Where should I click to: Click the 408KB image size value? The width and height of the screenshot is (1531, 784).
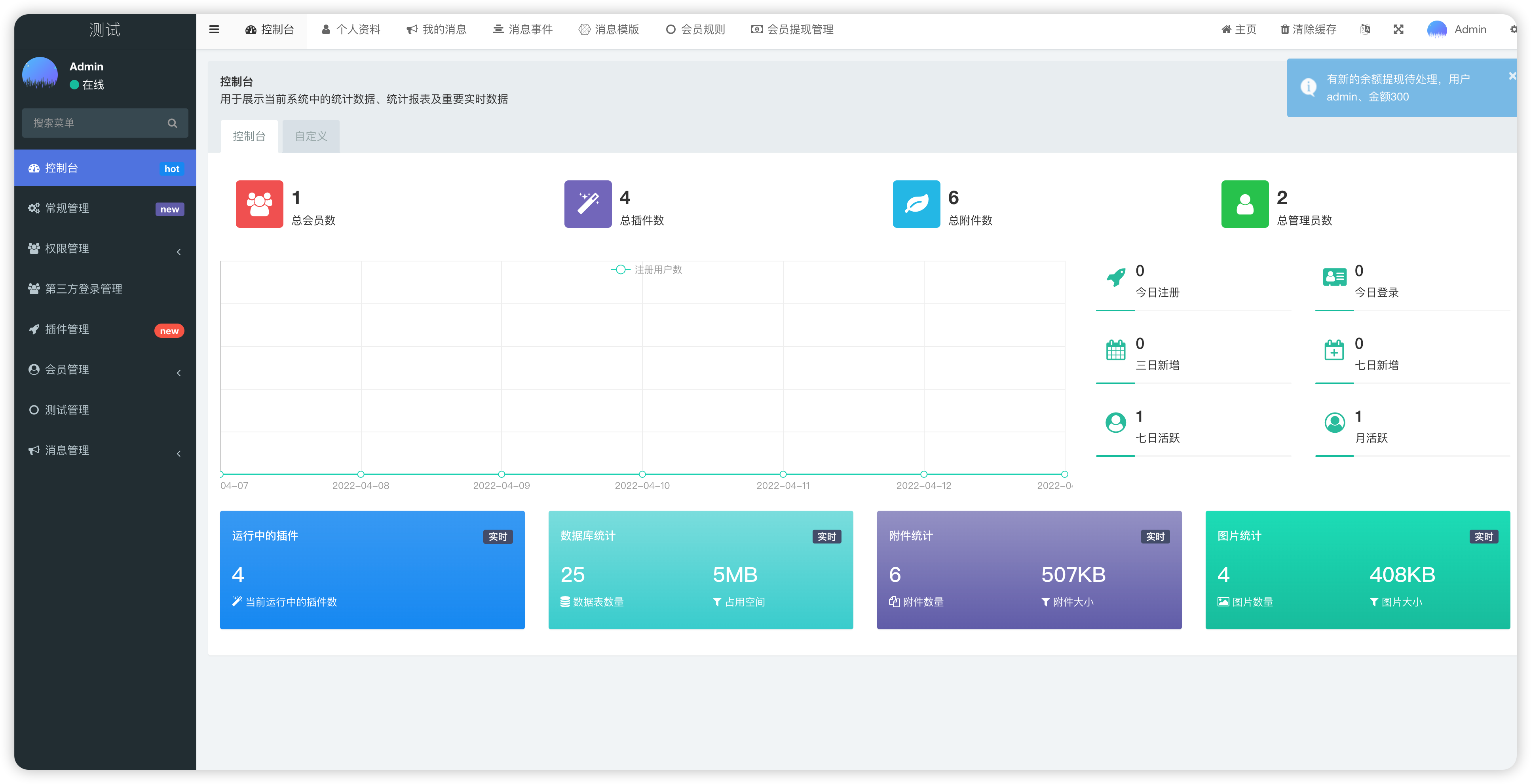(1403, 575)
